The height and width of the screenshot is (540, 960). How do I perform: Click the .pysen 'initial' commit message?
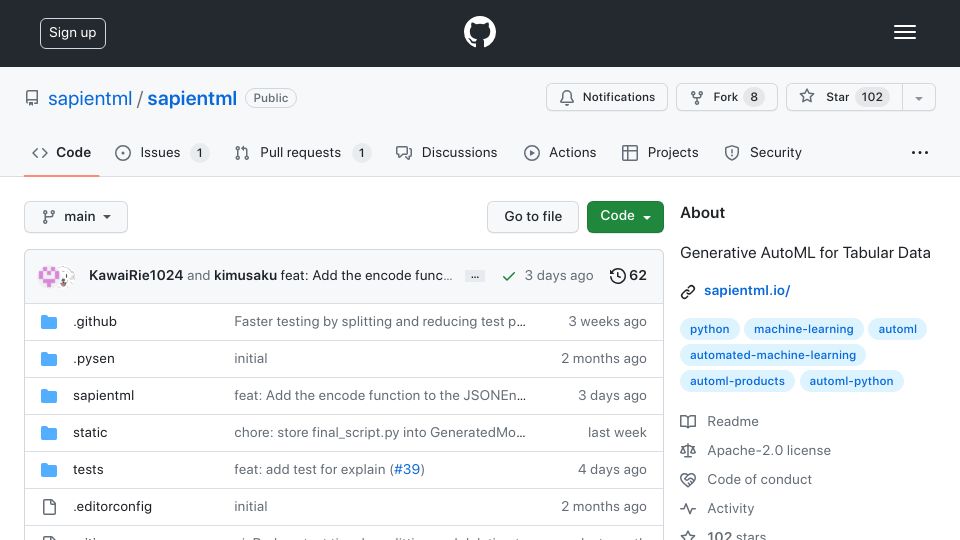250,358
